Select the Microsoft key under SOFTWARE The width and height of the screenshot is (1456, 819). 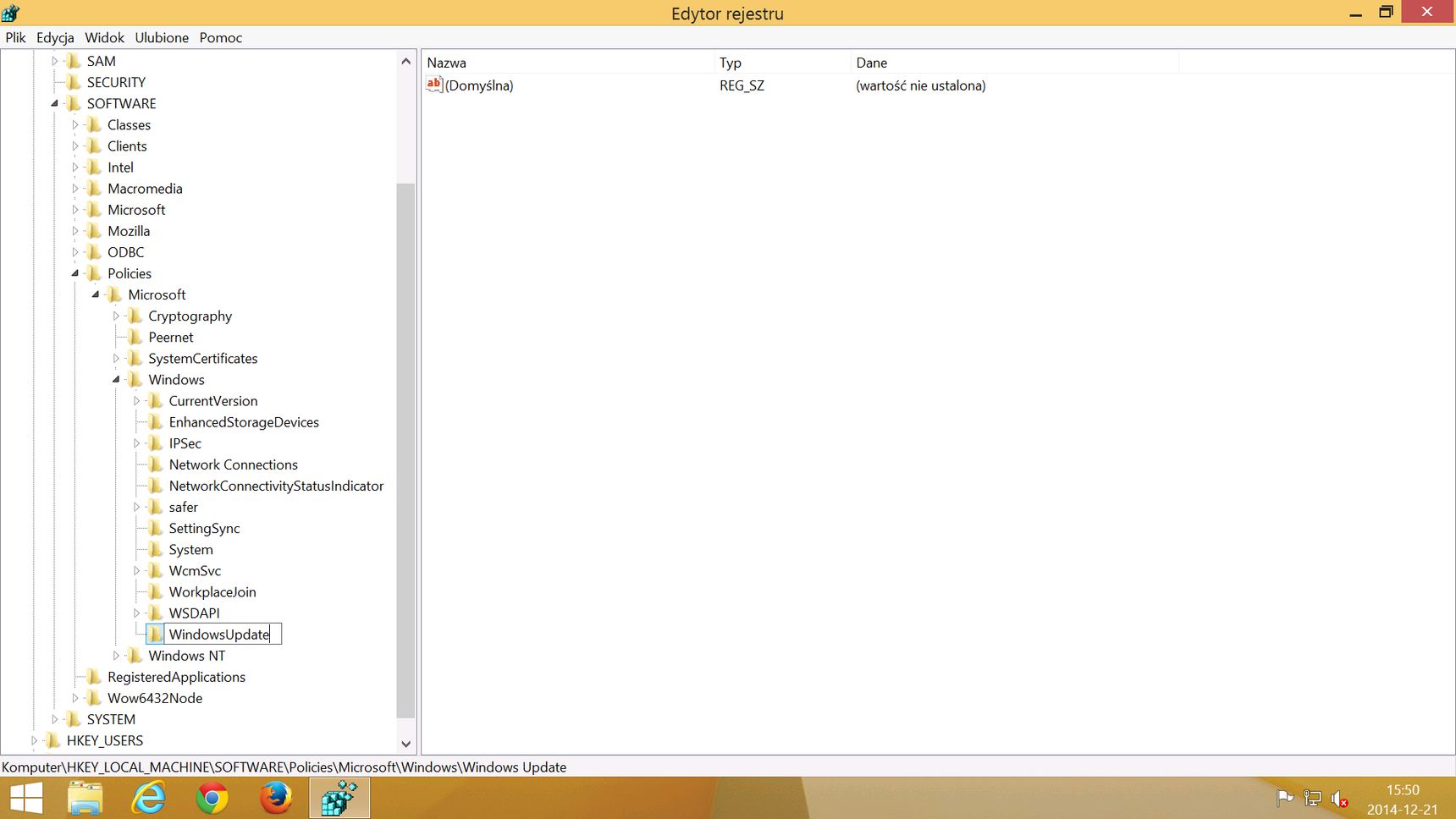coord(136,209)
